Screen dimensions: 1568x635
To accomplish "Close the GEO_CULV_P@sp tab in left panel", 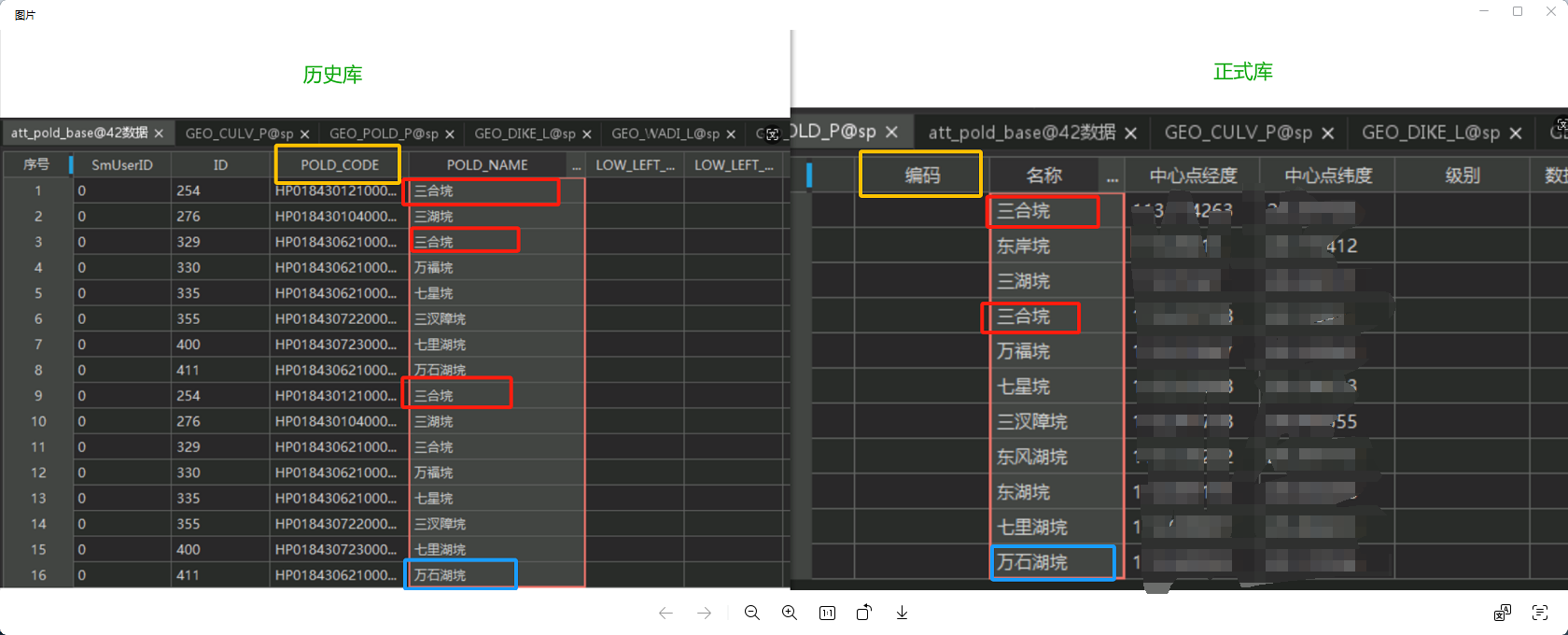I will tap(304, 134).
